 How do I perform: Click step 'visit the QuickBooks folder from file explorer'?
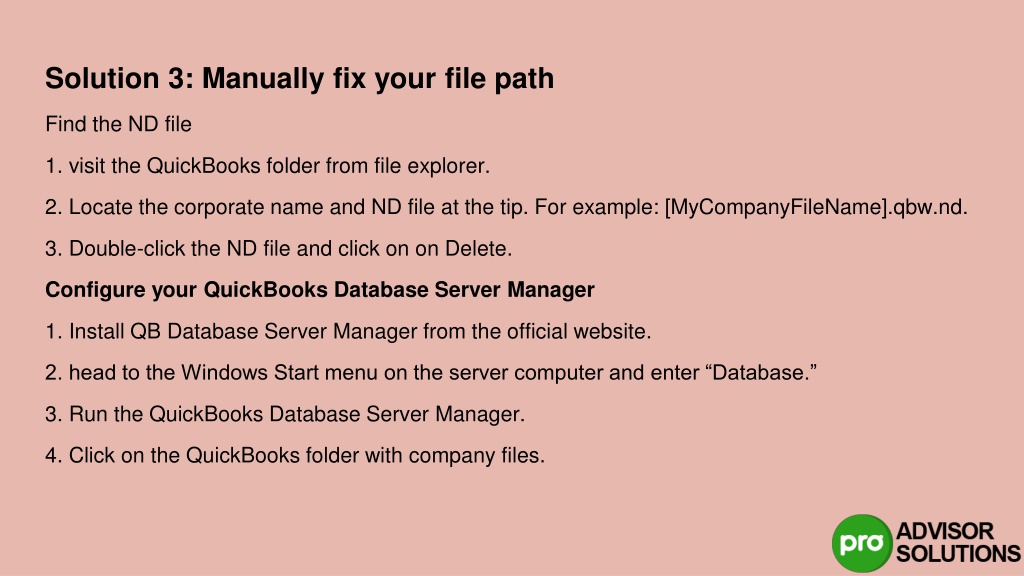point(267,166)
